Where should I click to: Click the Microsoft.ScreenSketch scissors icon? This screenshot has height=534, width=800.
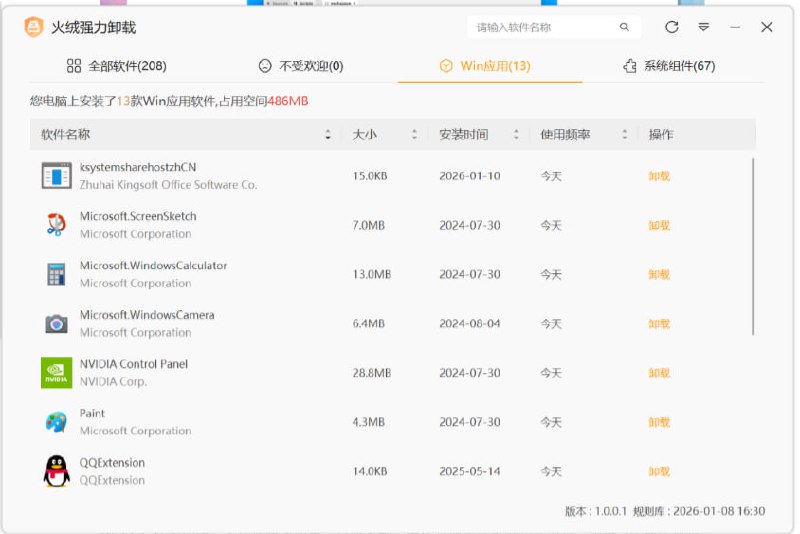tap(56, 224)
